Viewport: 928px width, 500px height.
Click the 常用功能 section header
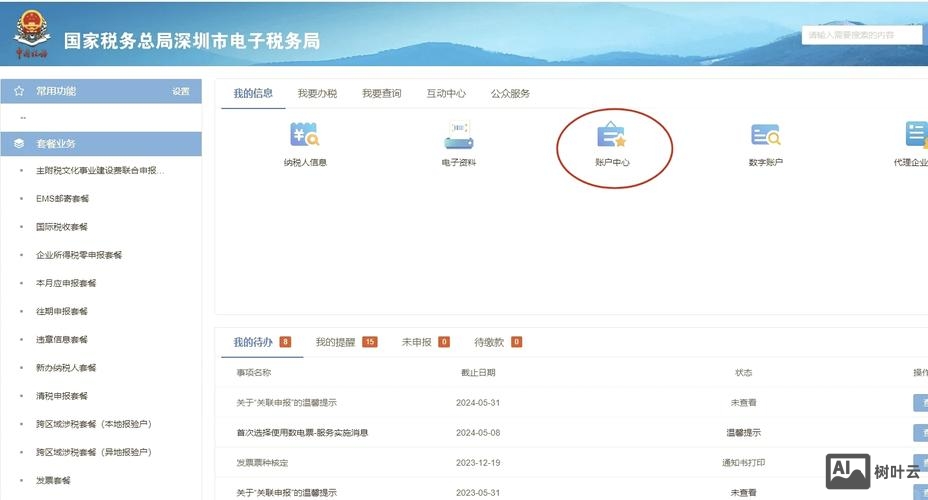(101, 91)
